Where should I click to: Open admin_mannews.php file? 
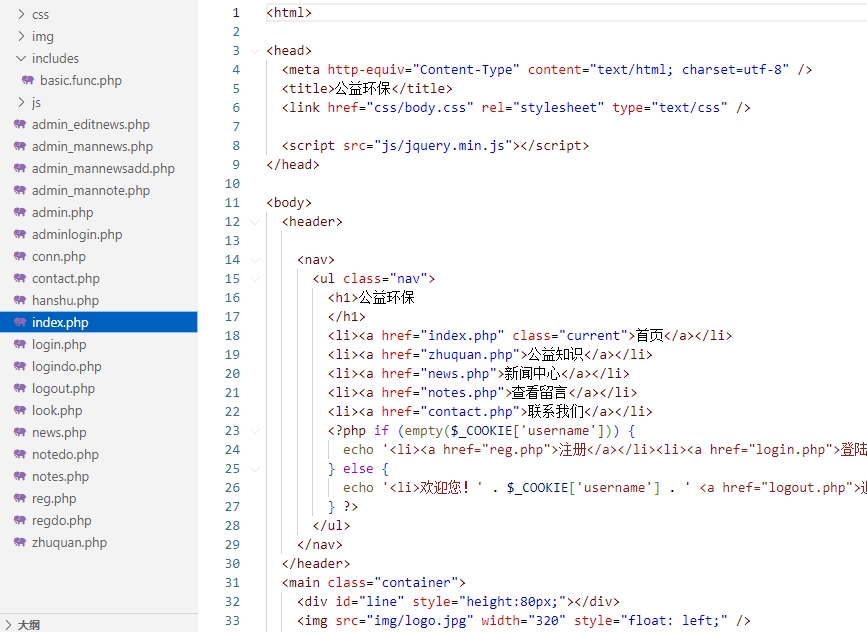click(92, 147)
